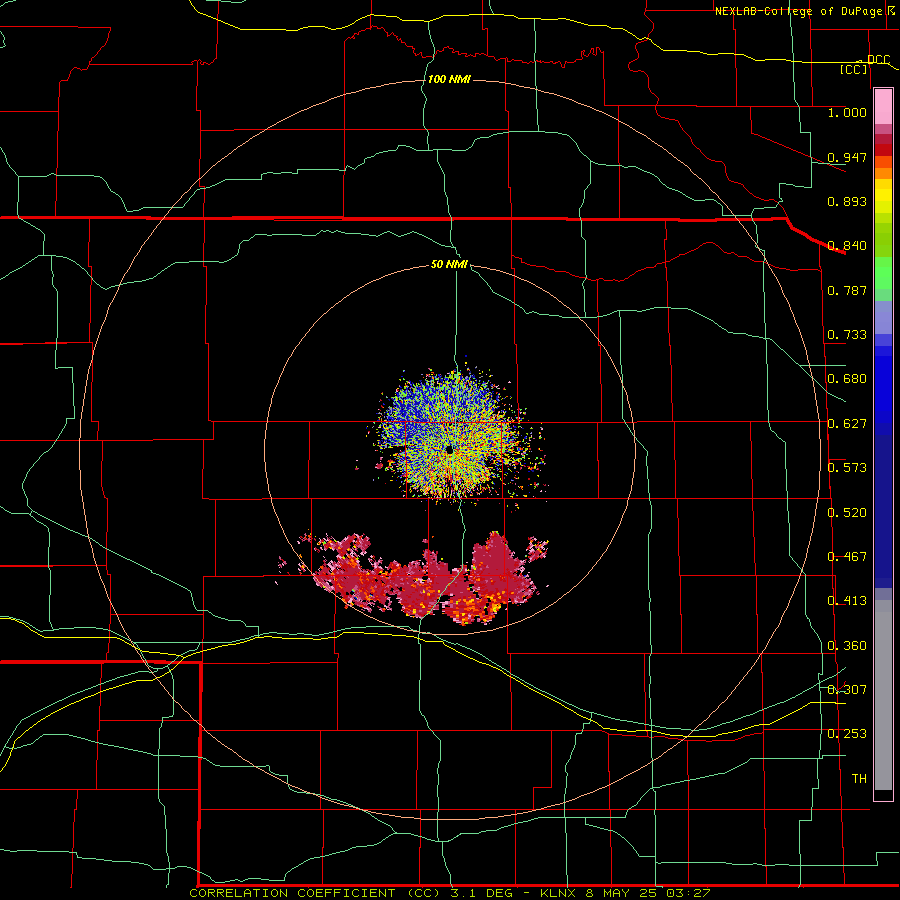Click the 3.1 DEG elevation angle text

pyautogui.click(x=481, y=893)
